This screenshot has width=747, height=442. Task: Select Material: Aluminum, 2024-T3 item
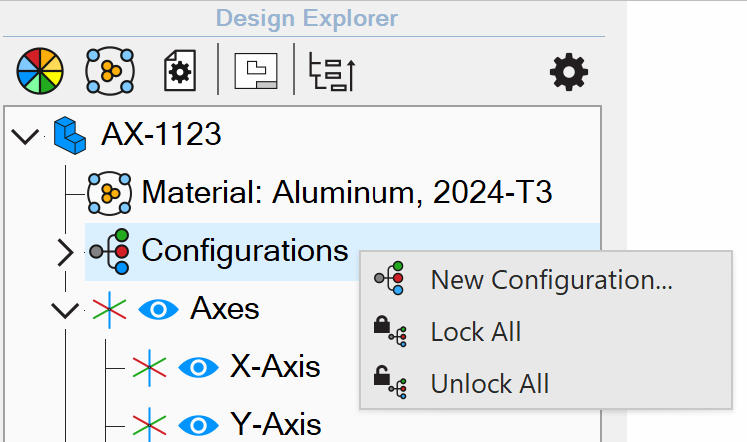point(347,192)
